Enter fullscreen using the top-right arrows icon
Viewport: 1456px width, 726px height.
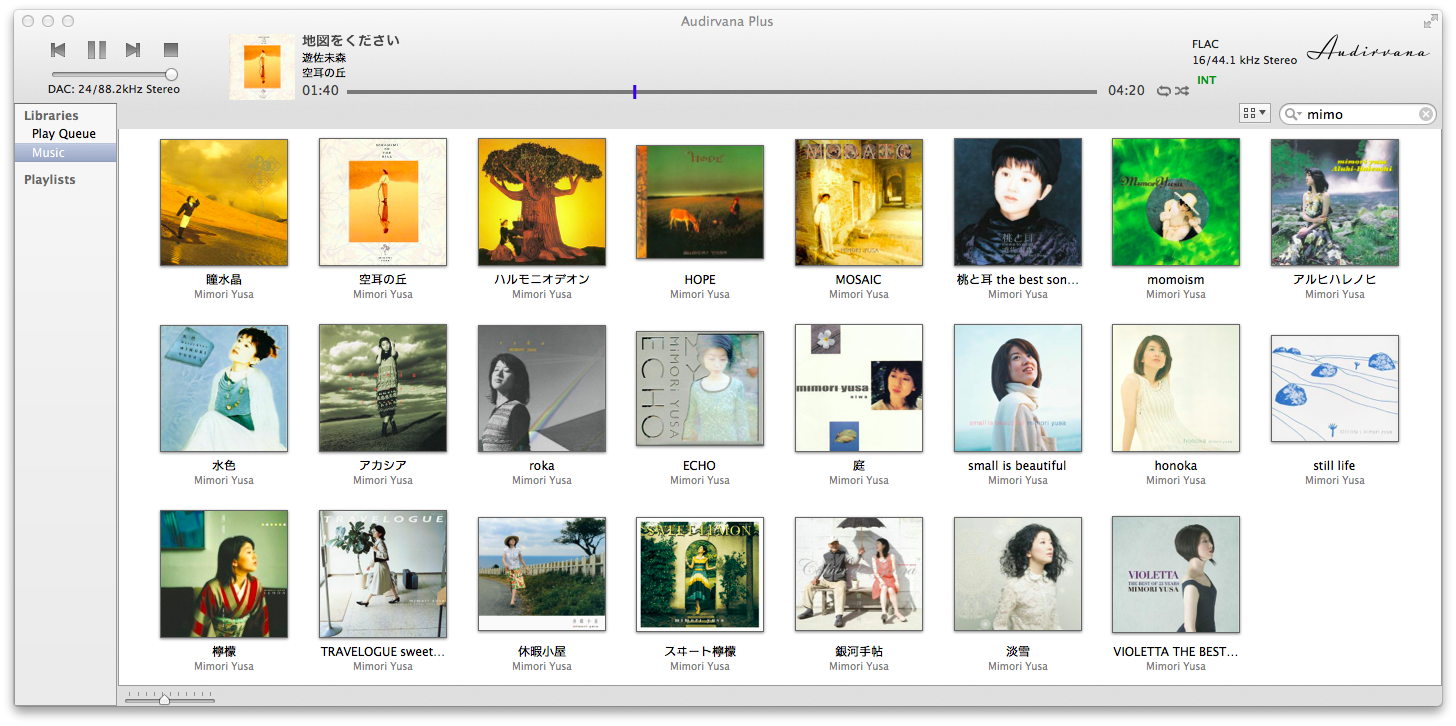coord(1430,21)
